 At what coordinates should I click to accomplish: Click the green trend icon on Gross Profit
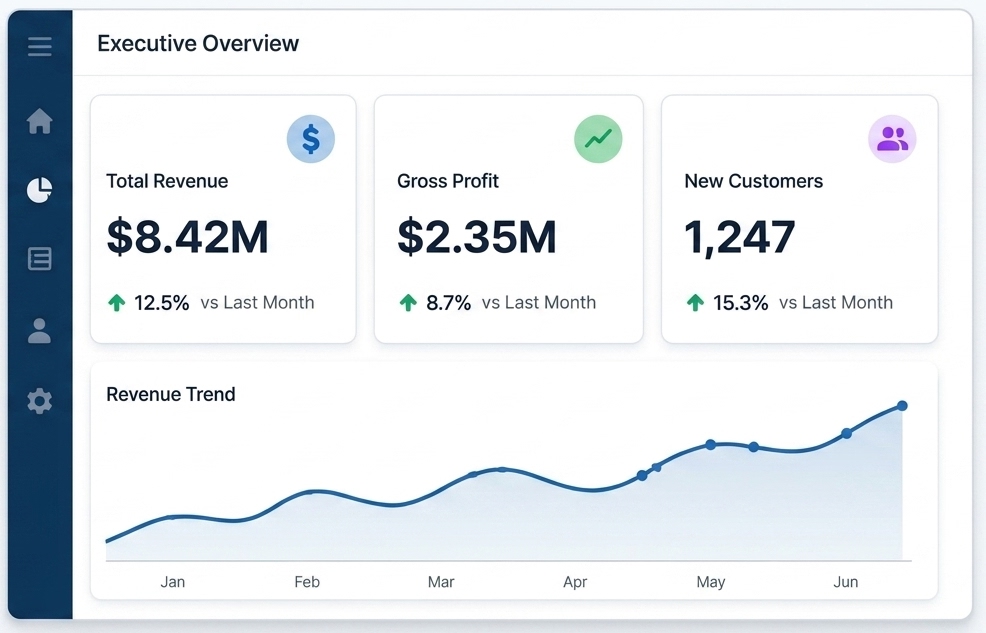[598, 139]
